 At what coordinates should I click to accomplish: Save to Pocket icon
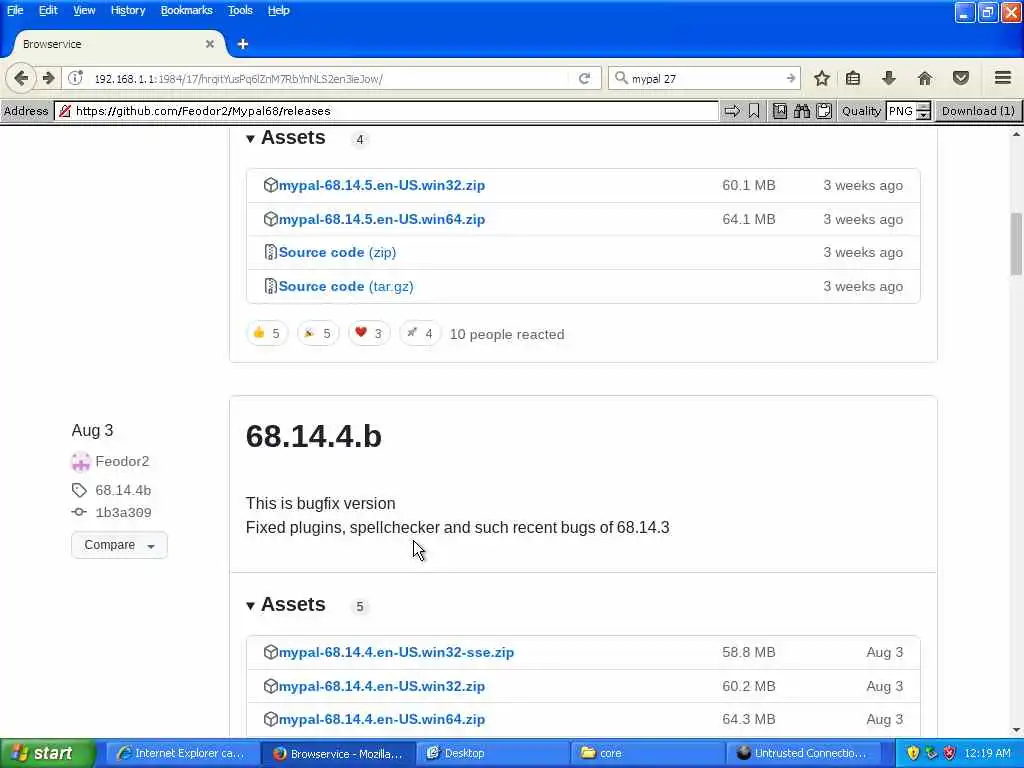pos(961,78)
